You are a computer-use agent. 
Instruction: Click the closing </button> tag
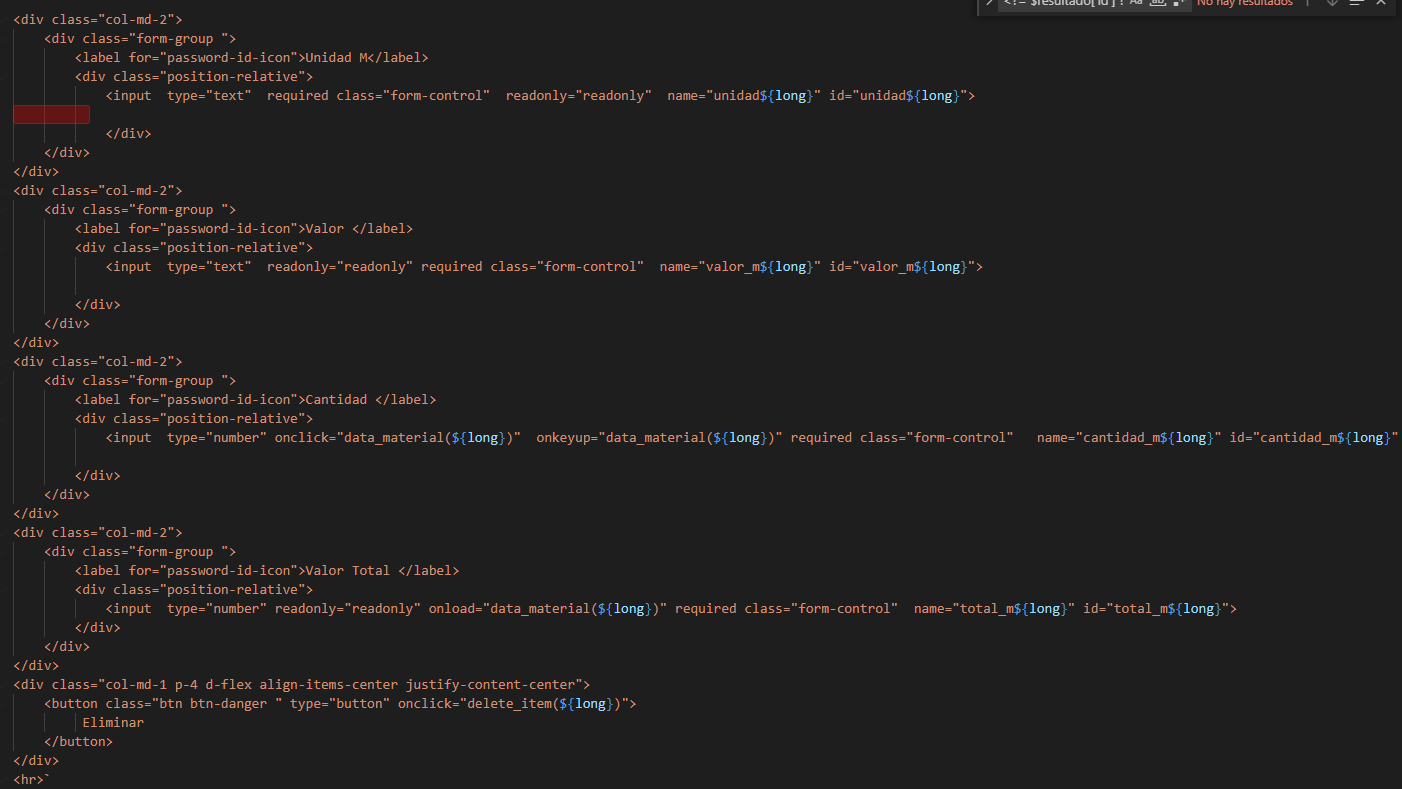(79, 742)
